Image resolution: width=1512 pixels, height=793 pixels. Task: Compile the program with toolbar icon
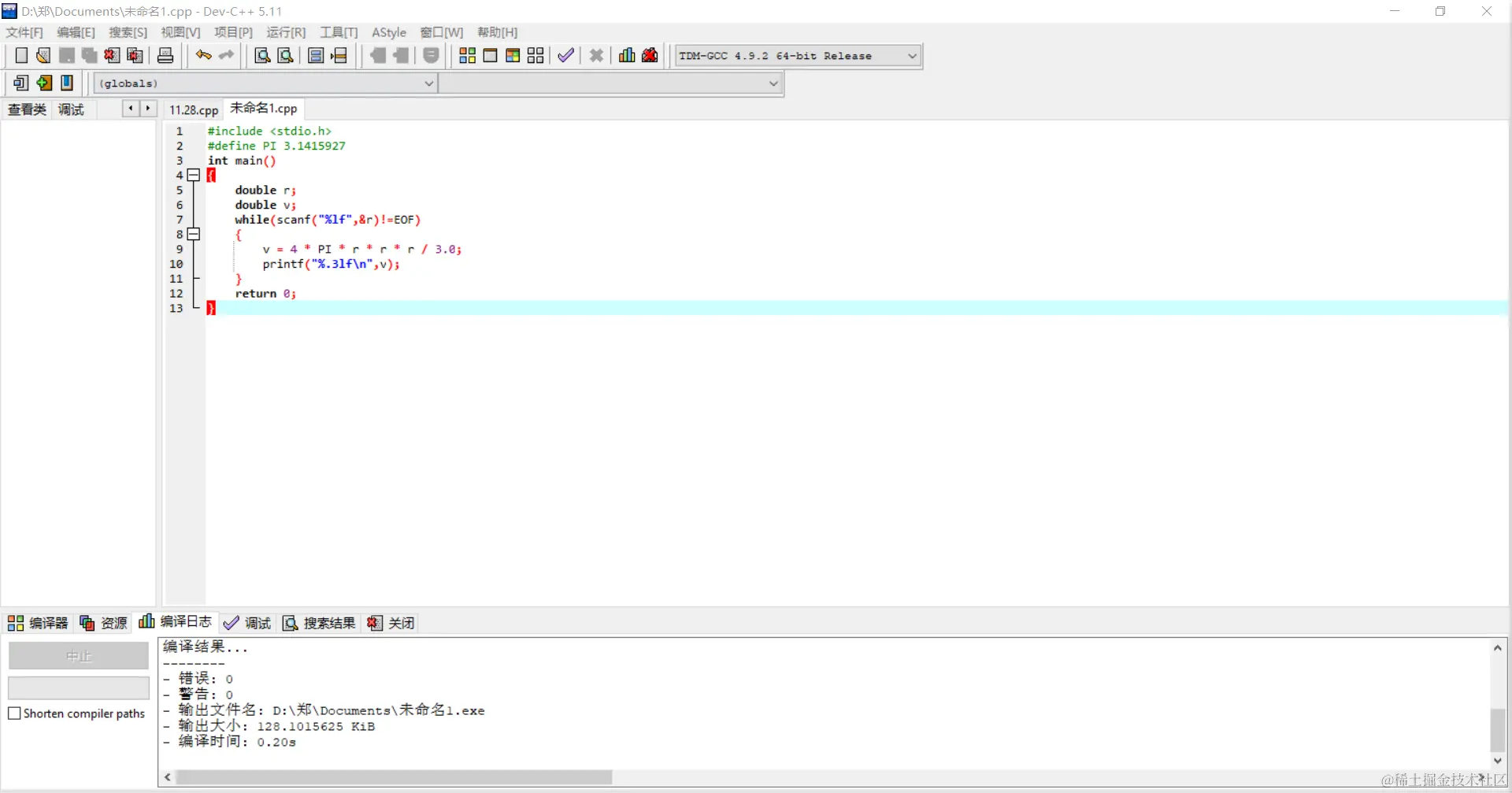click(467, 55)
